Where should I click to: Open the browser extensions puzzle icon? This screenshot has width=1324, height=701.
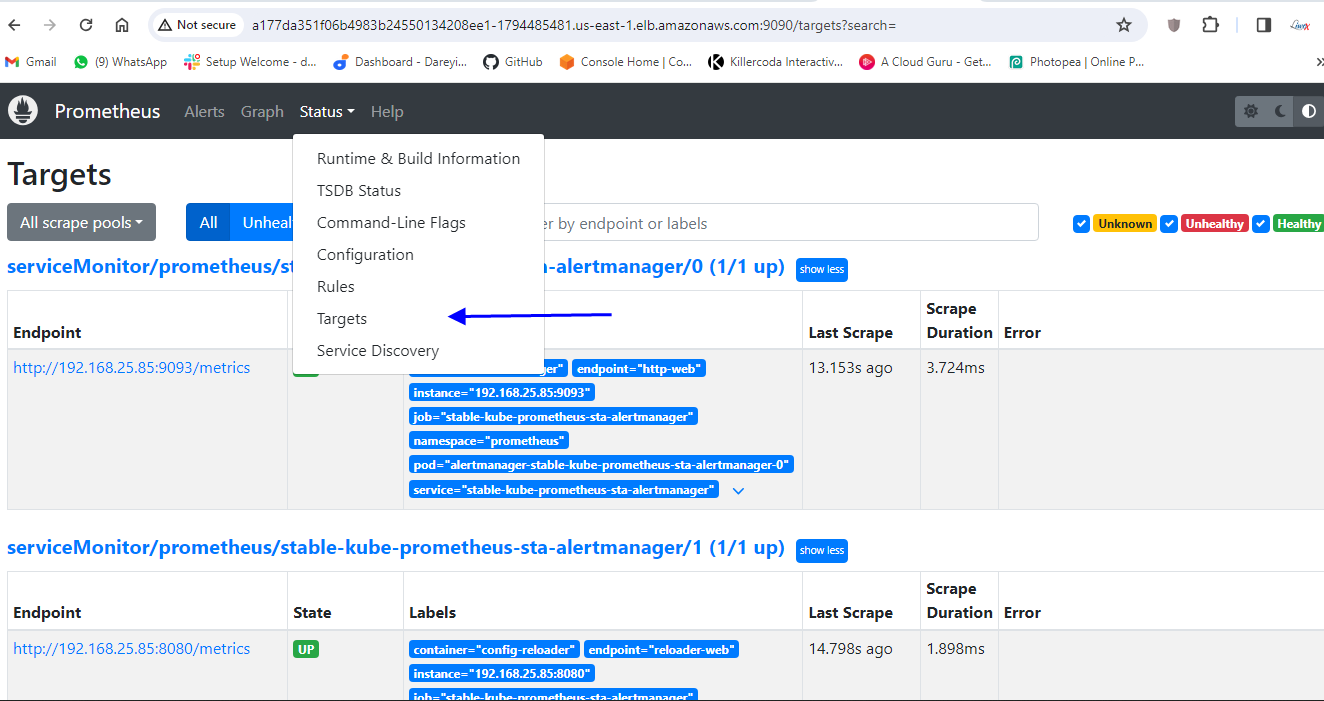(1211, 25)
